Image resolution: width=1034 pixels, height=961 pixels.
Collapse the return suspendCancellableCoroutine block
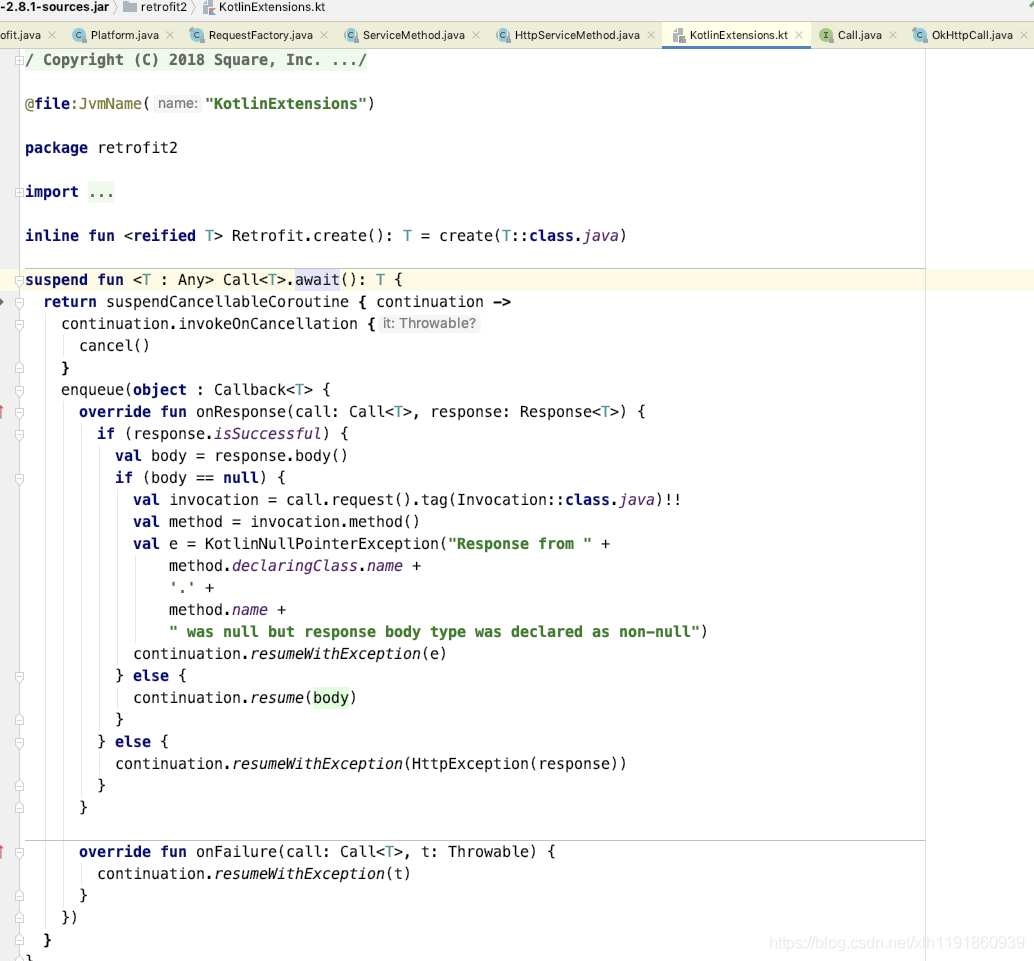19,302
